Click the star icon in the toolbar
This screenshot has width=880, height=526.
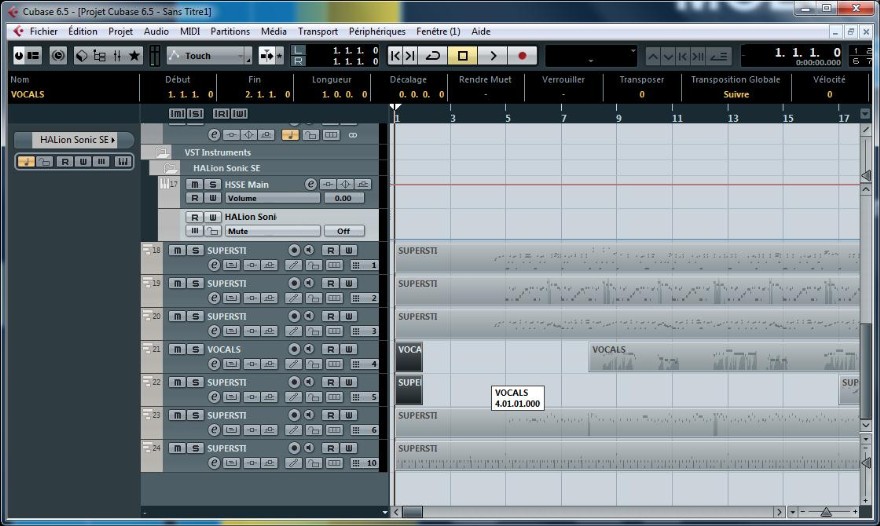(134, 55)
